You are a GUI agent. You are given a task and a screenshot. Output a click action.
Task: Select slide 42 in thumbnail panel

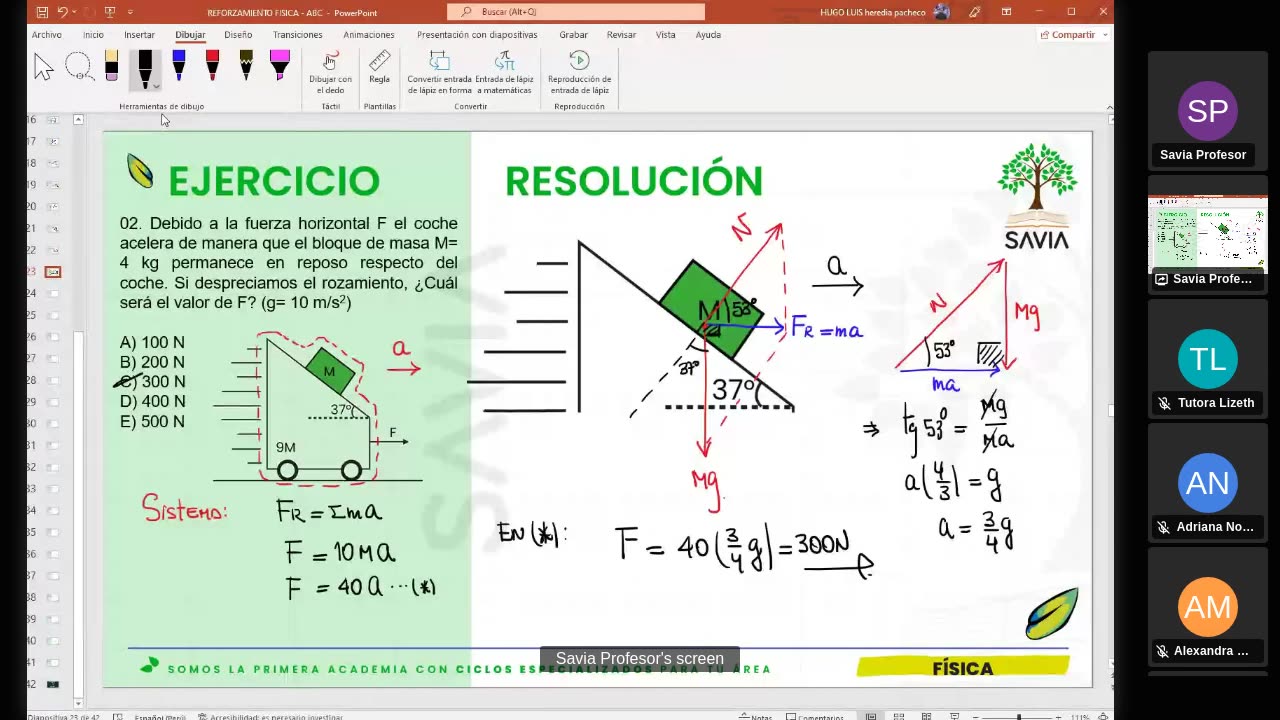click(x=52, y=684)
